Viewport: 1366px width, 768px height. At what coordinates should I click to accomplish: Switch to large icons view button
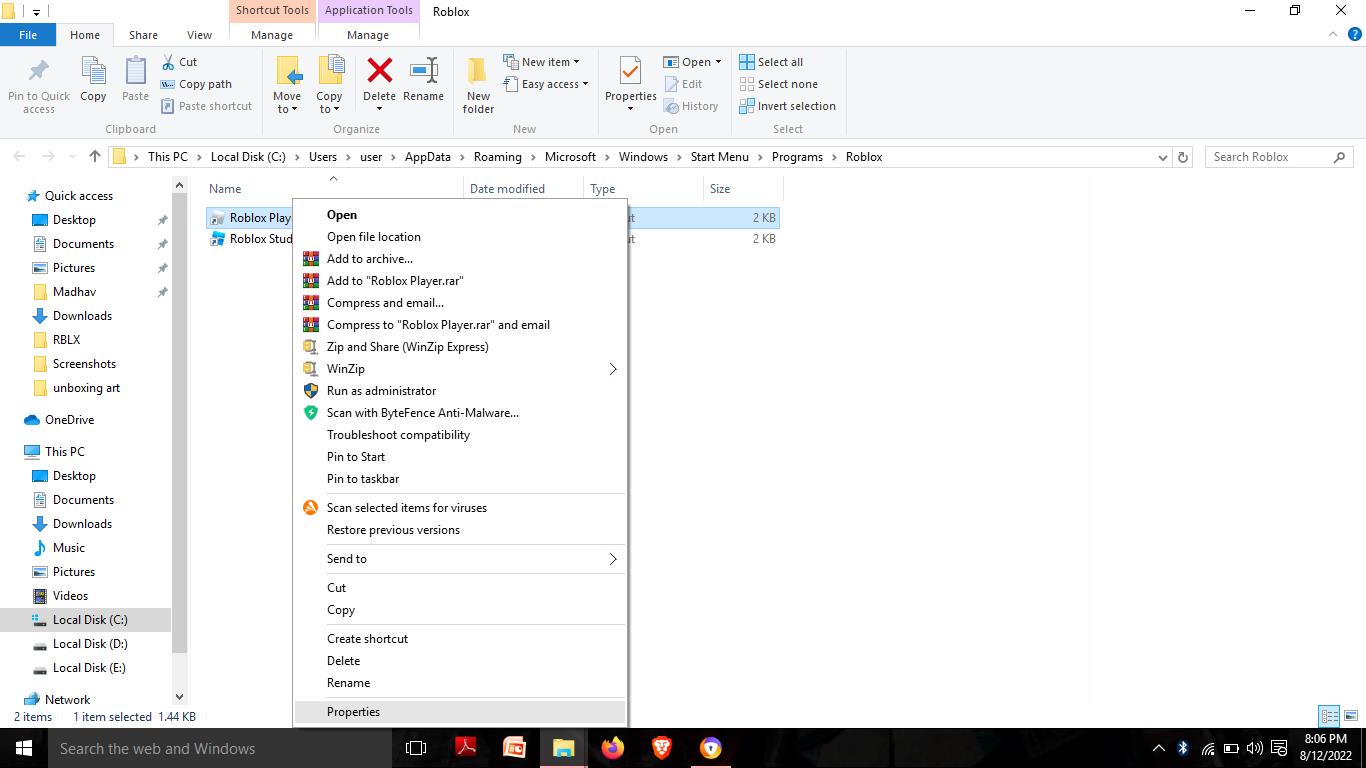[x=1349, y=716]
